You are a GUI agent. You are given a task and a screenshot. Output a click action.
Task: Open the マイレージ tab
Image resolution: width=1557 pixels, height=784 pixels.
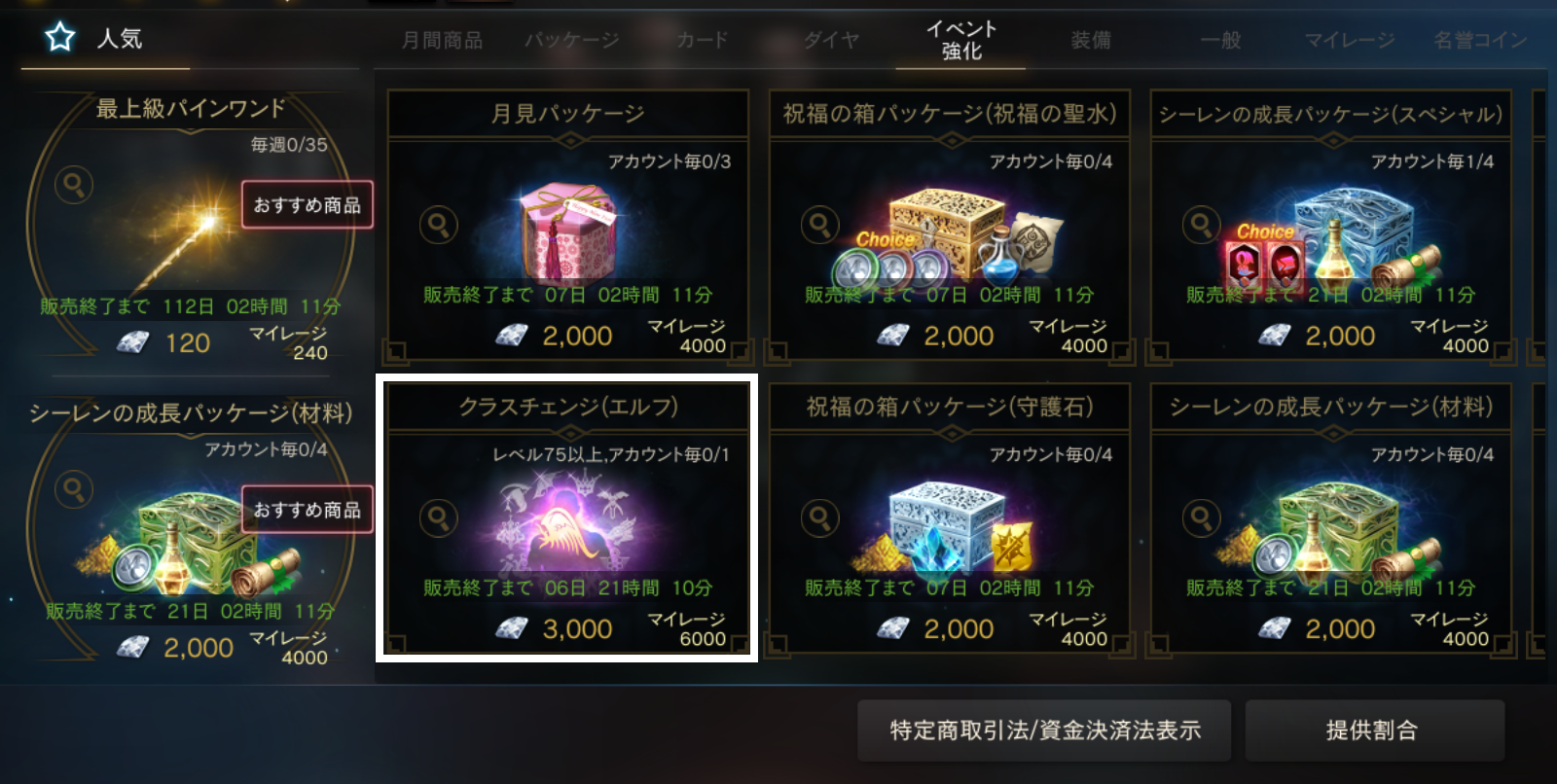tap(1350, 40)
